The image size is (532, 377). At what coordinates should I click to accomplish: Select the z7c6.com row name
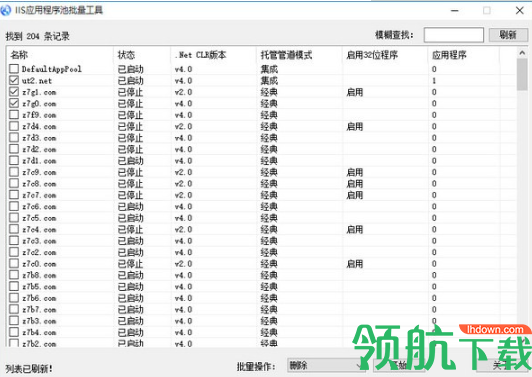coord(39,206)
